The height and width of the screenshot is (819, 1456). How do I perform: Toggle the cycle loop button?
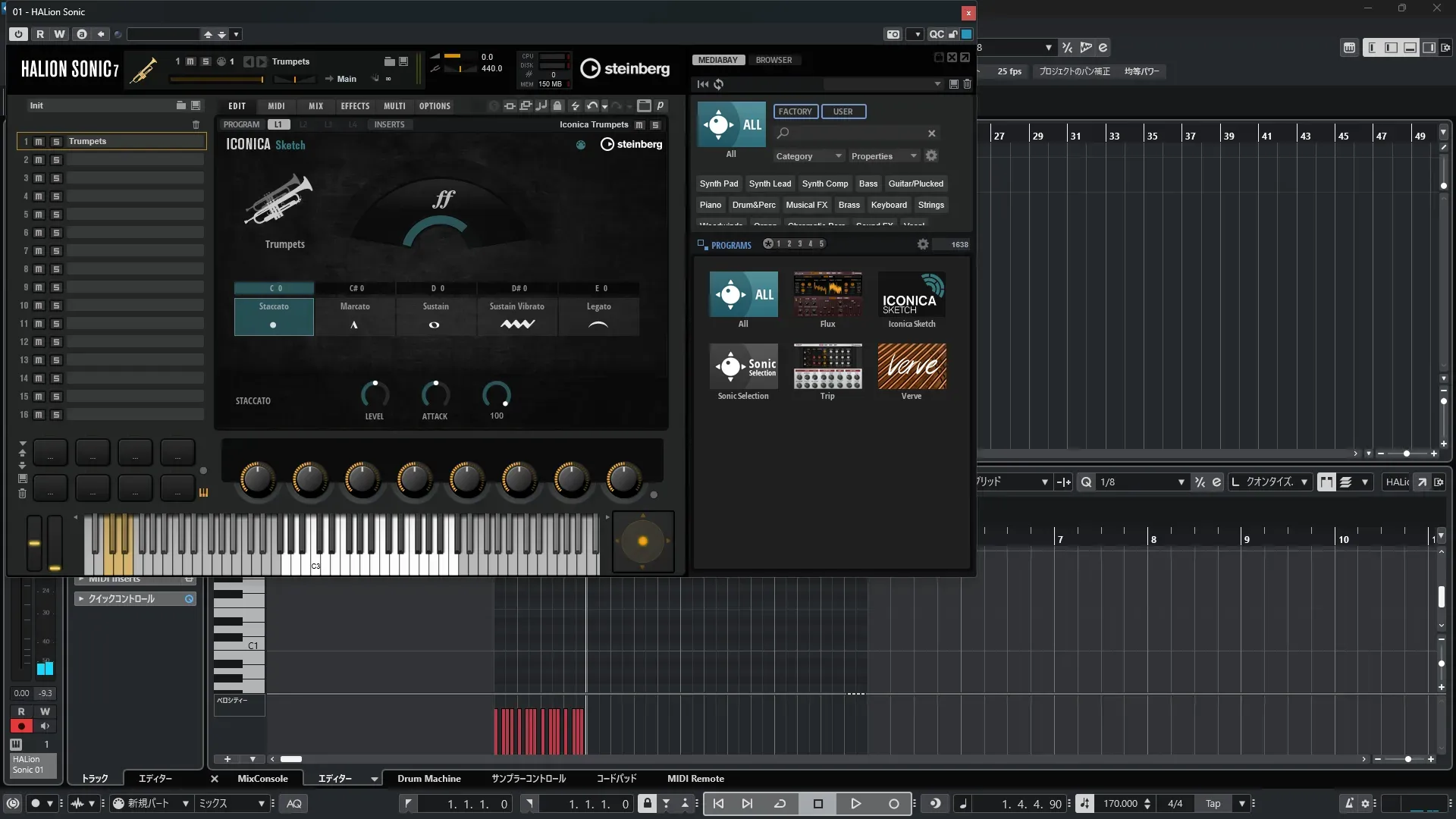(x=780, y=804)
